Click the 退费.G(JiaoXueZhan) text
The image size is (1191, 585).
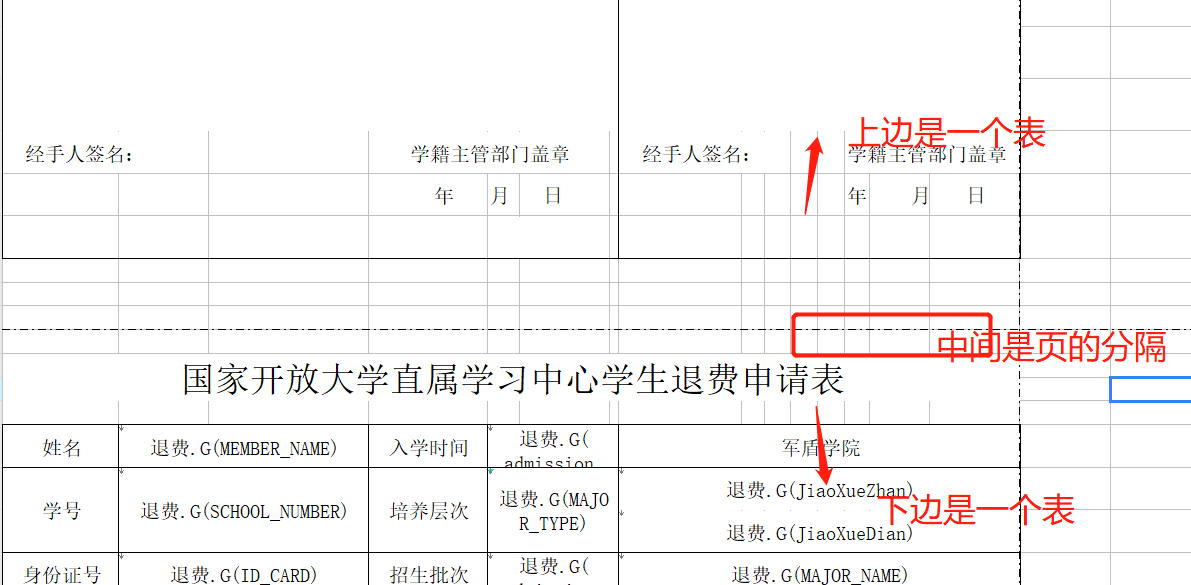820,491
